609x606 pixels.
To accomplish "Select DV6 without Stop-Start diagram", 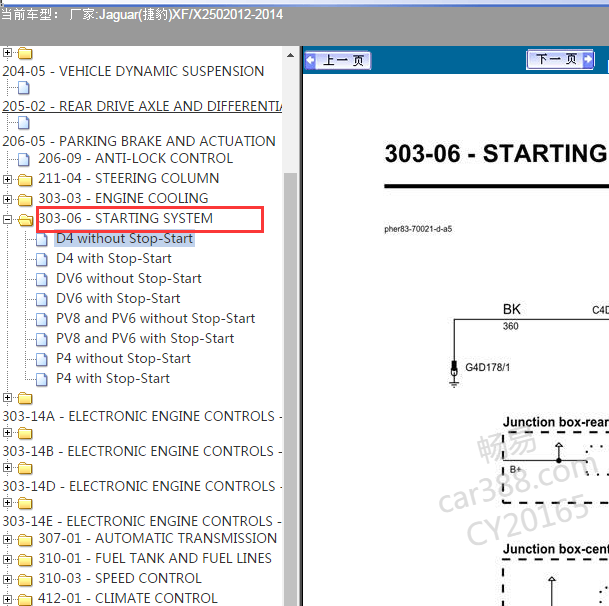I will point(128,279).
